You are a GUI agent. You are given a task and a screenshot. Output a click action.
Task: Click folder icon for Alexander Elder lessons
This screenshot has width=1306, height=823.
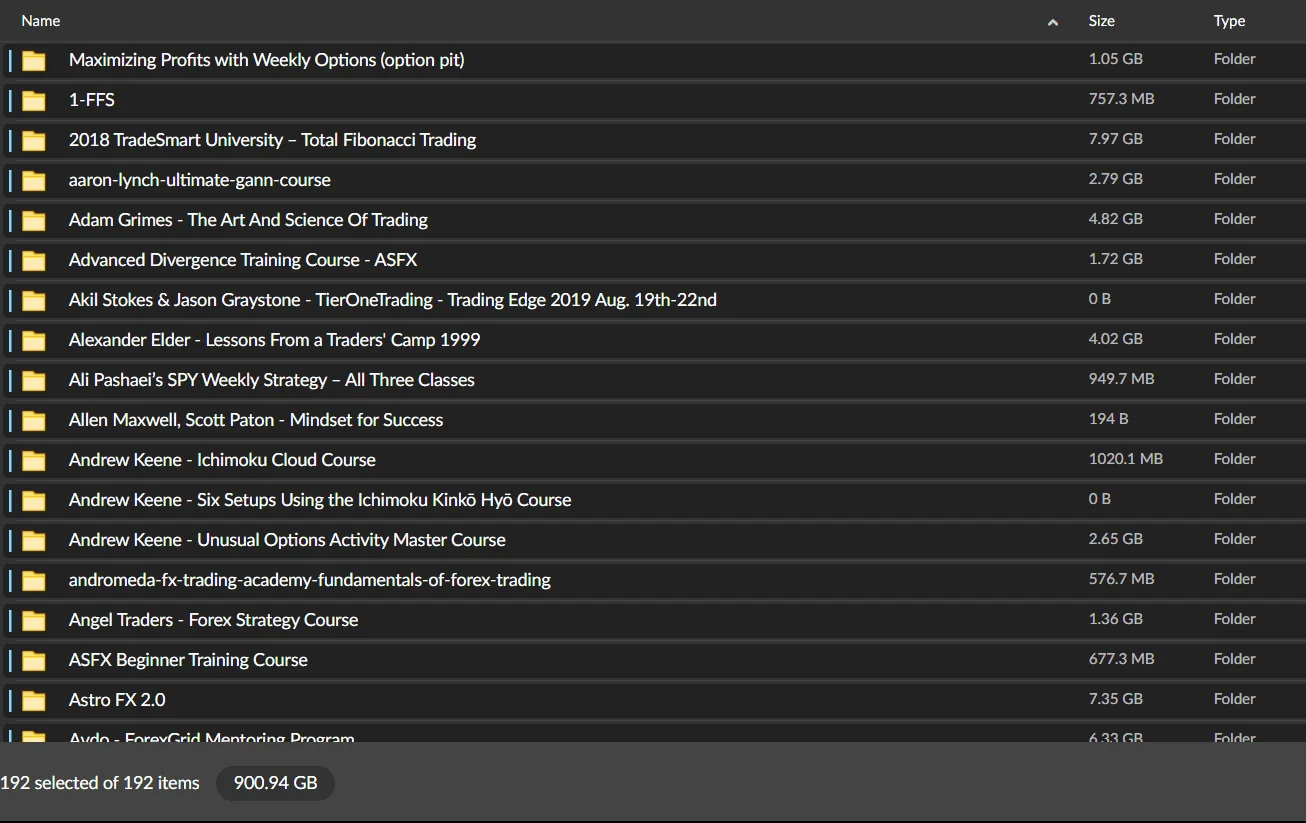[x=34, y=341]
